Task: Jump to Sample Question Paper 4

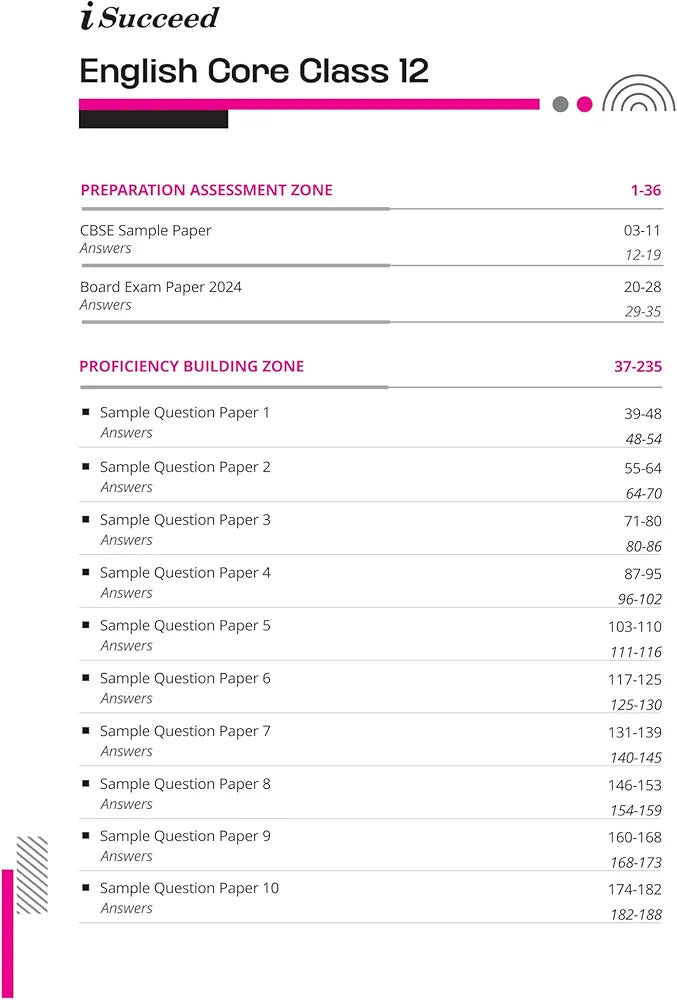Action: (x=185, y=573)
